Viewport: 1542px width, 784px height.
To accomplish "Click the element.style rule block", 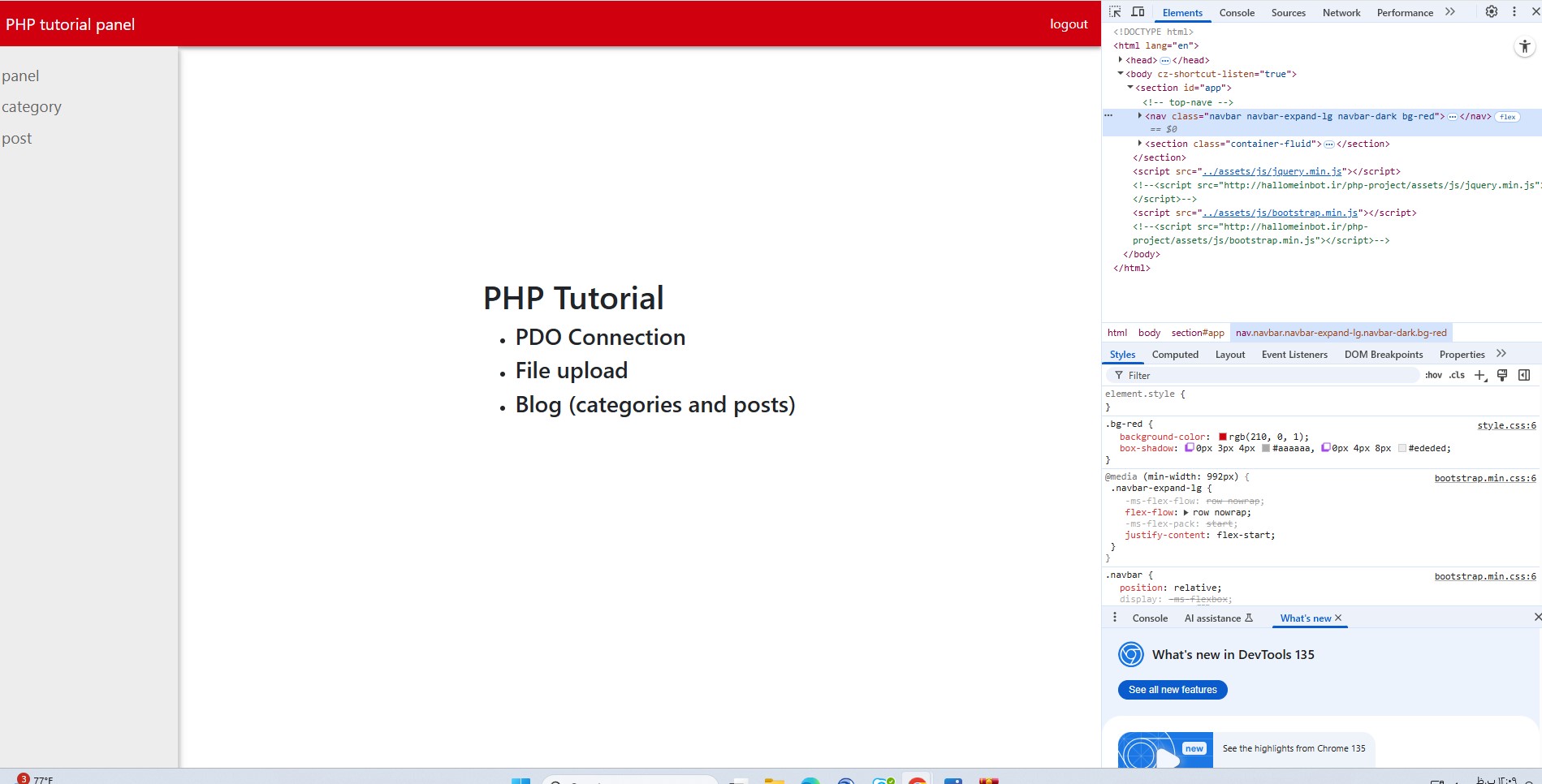I will click(x=1321, y=400).
